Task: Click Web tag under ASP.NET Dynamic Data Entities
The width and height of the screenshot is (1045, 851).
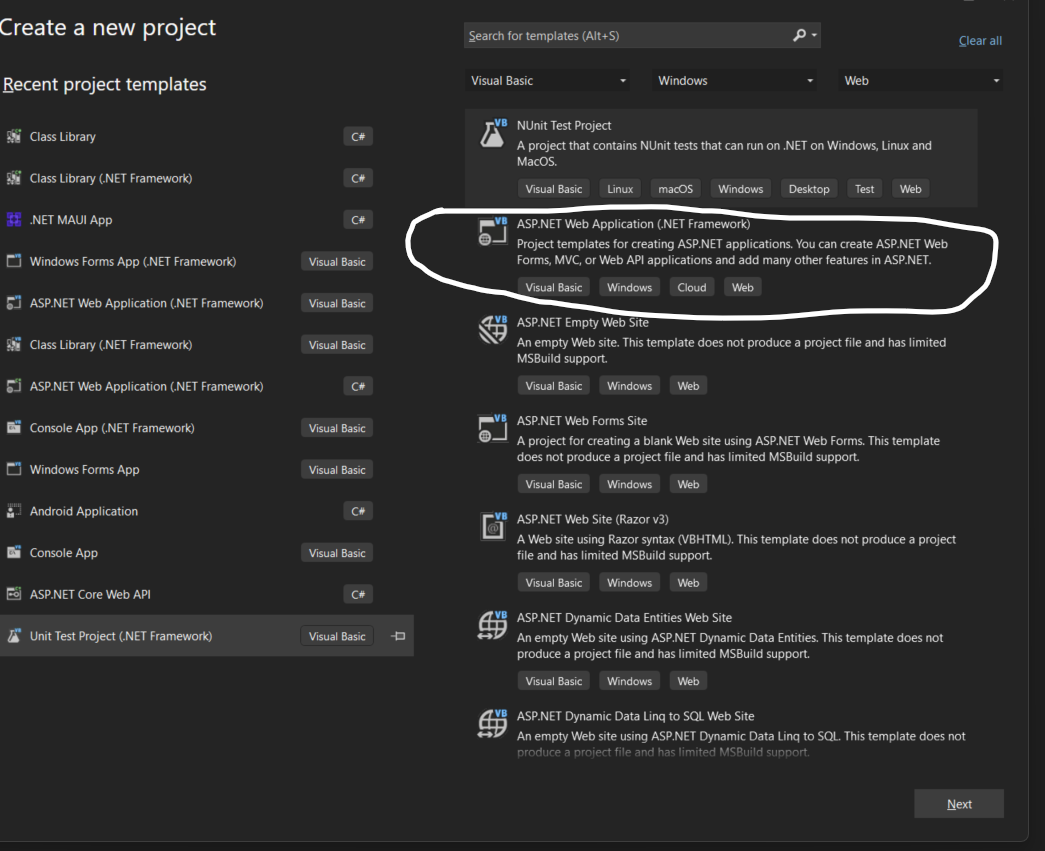Action: [688, 681]
